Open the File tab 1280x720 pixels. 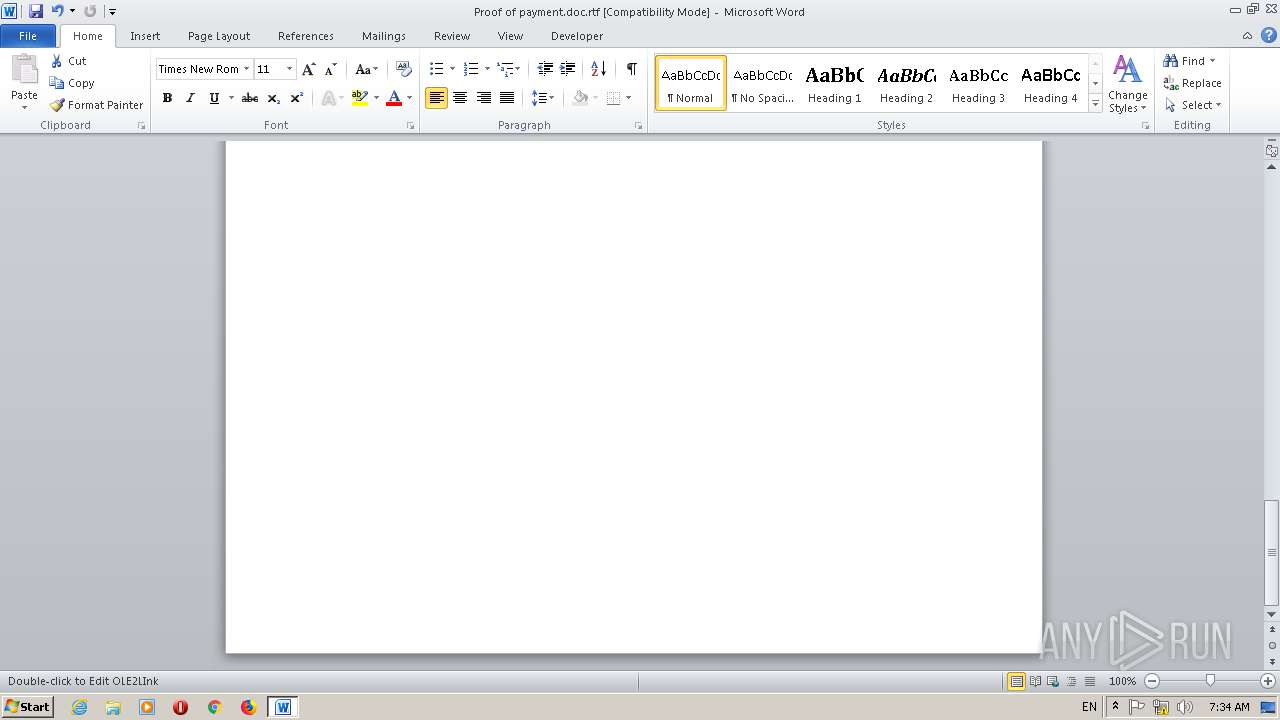[28, 36]
